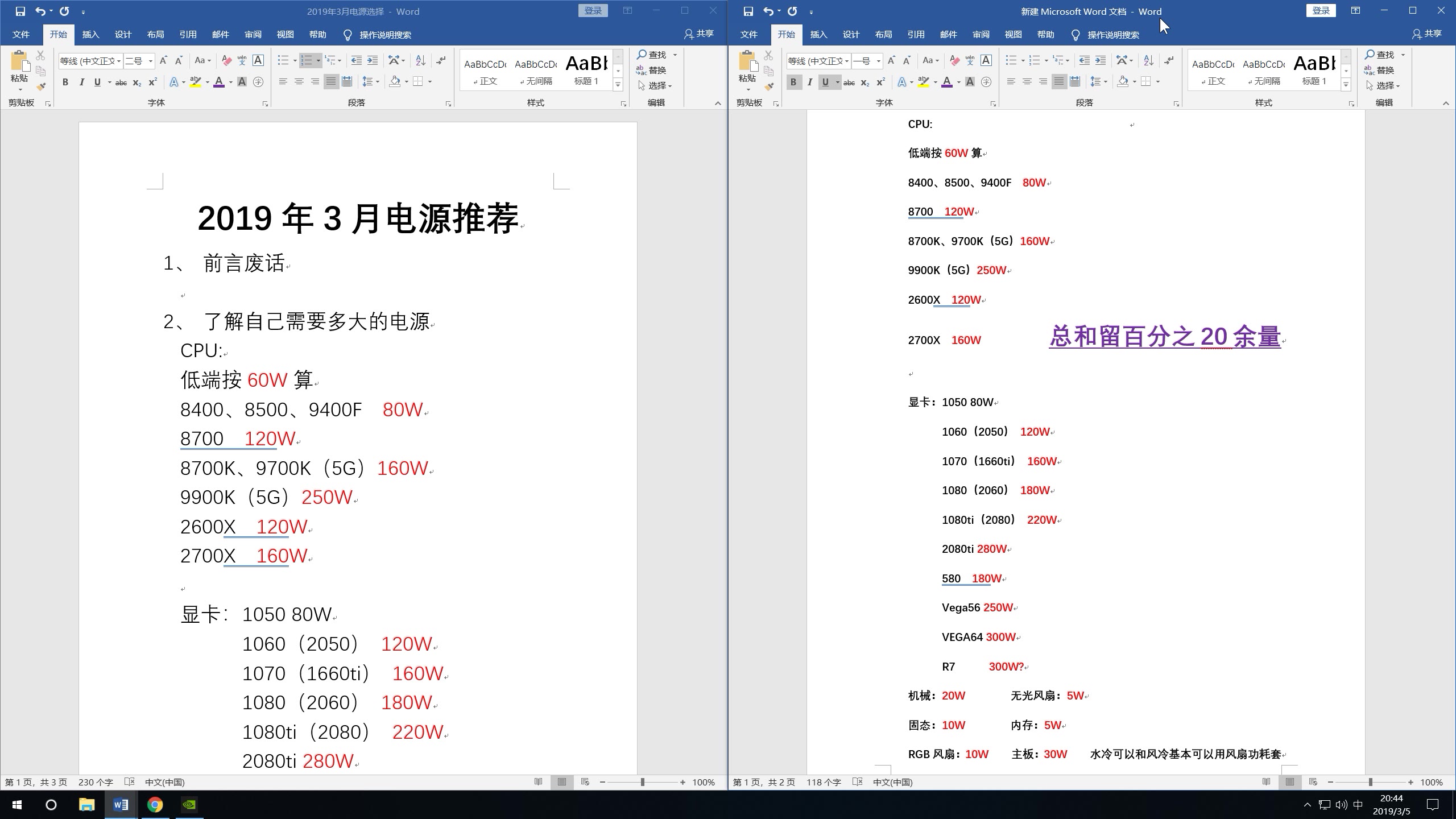Toggle Bold in the right Word window
Screen dimensions: 1456x819
coord(793,82)
